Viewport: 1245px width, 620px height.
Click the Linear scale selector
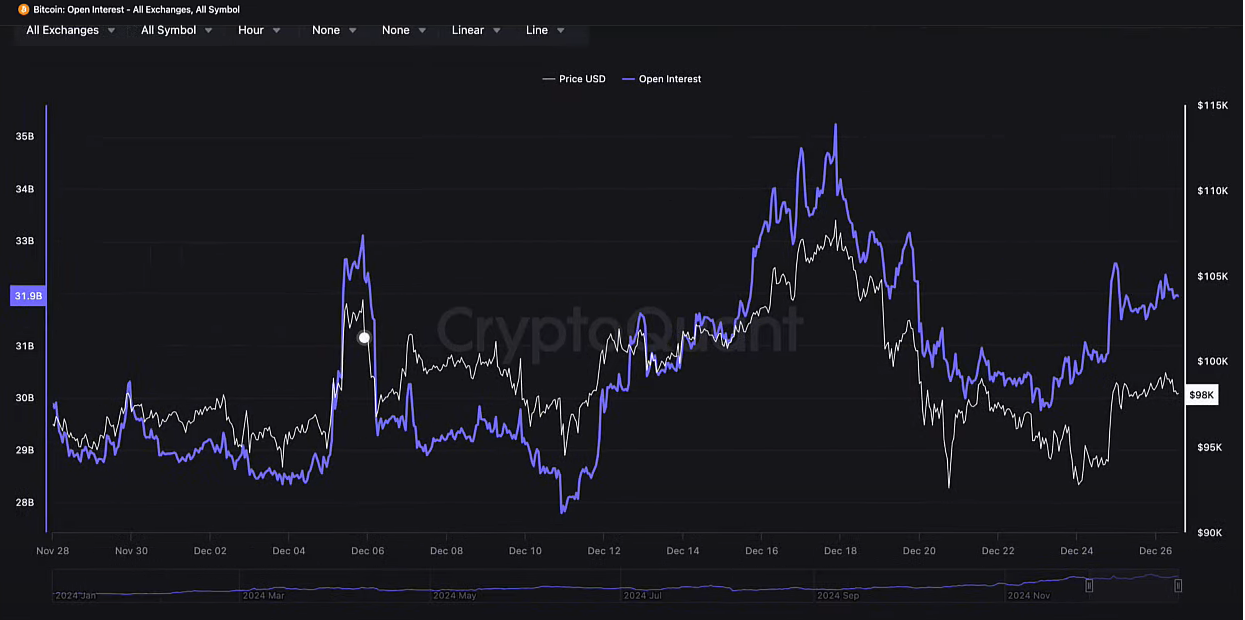[474, 30]
